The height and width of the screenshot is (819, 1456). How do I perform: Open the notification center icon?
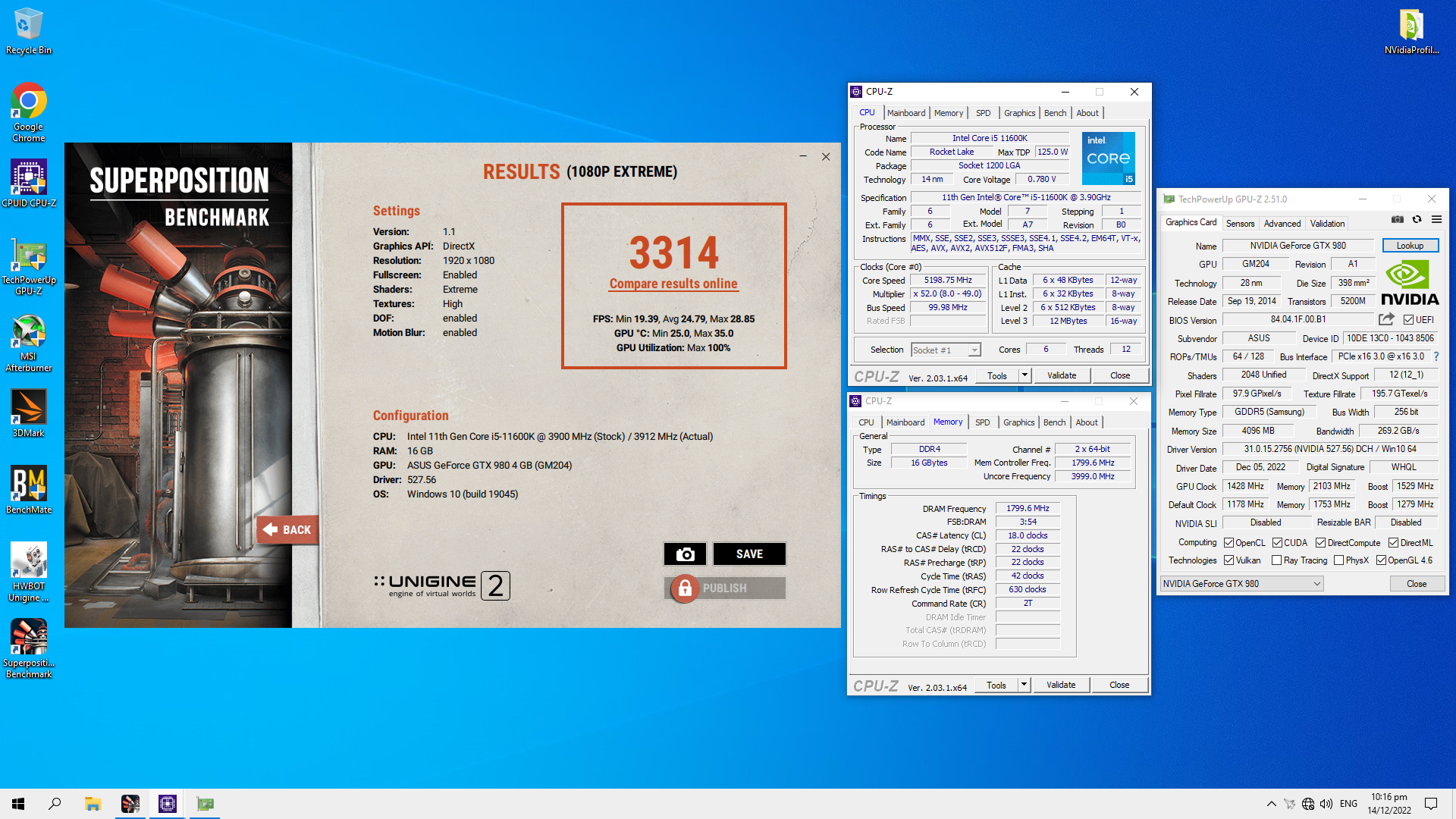1431,804
